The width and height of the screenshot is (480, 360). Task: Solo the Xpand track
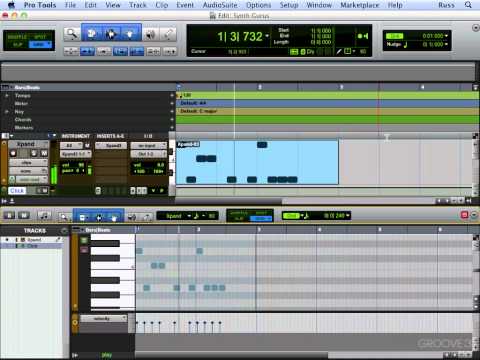click(x=34, y=153)
